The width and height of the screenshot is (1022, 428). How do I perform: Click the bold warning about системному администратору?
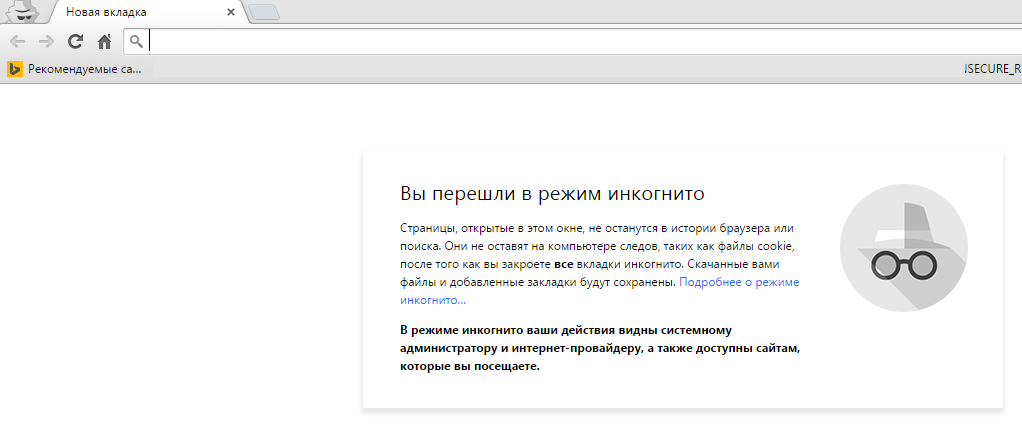tap(600, 348)
